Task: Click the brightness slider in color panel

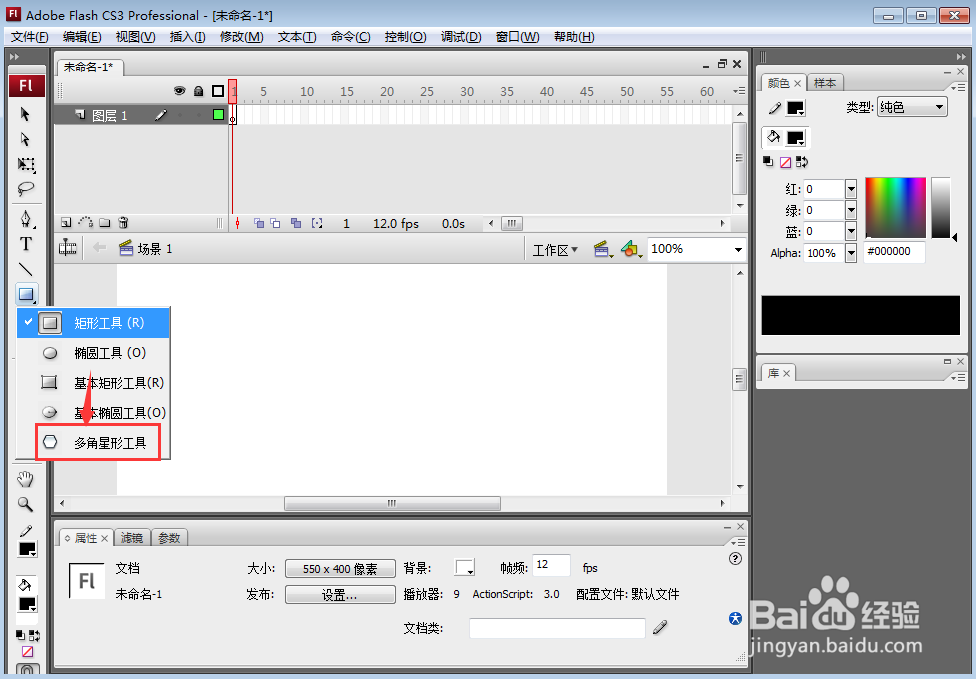Action: click(941, 208)
